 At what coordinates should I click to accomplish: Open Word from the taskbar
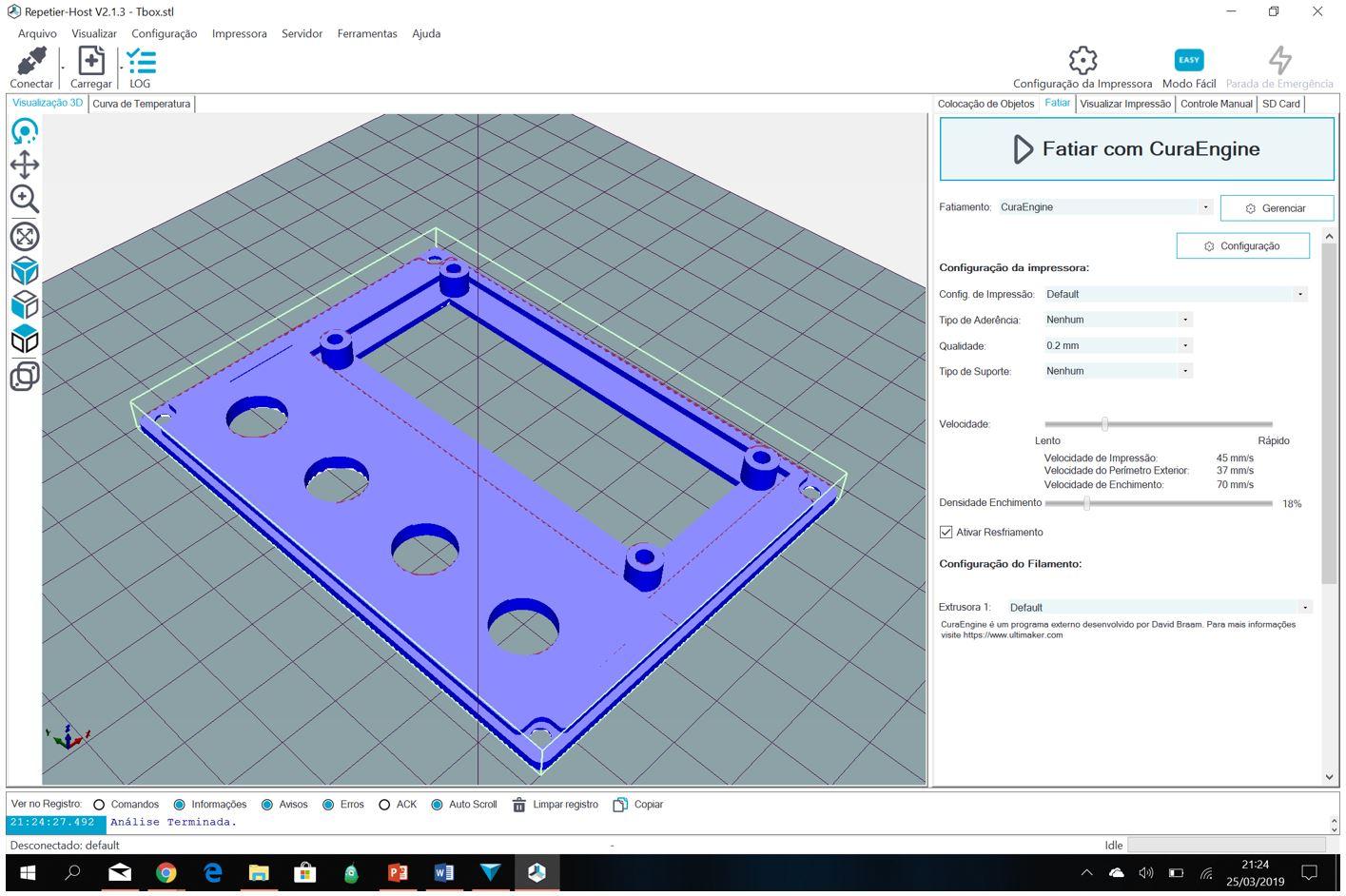[443, 872]
